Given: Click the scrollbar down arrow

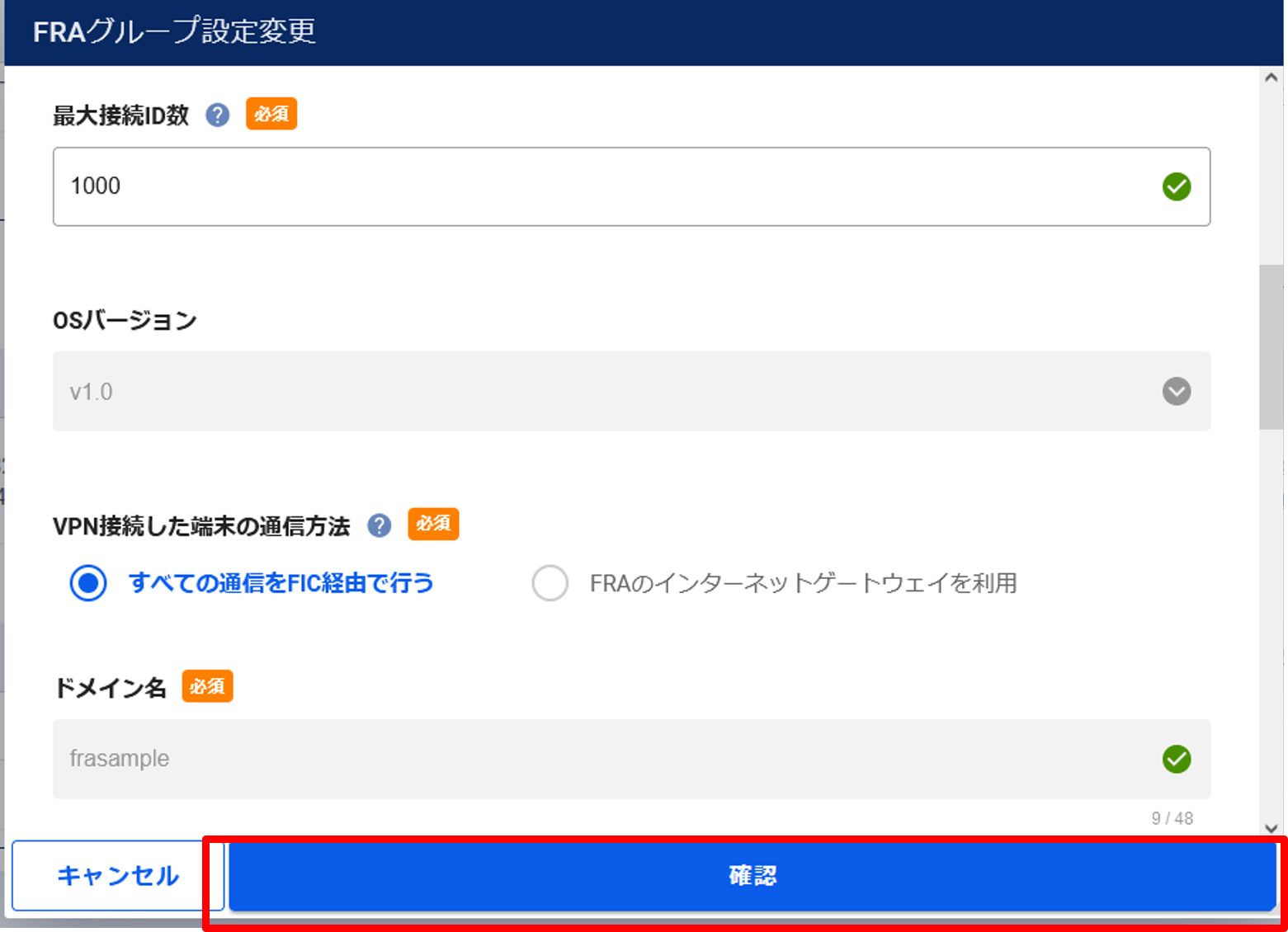Looking at the screenshot, I should (x=1271, y=828).
